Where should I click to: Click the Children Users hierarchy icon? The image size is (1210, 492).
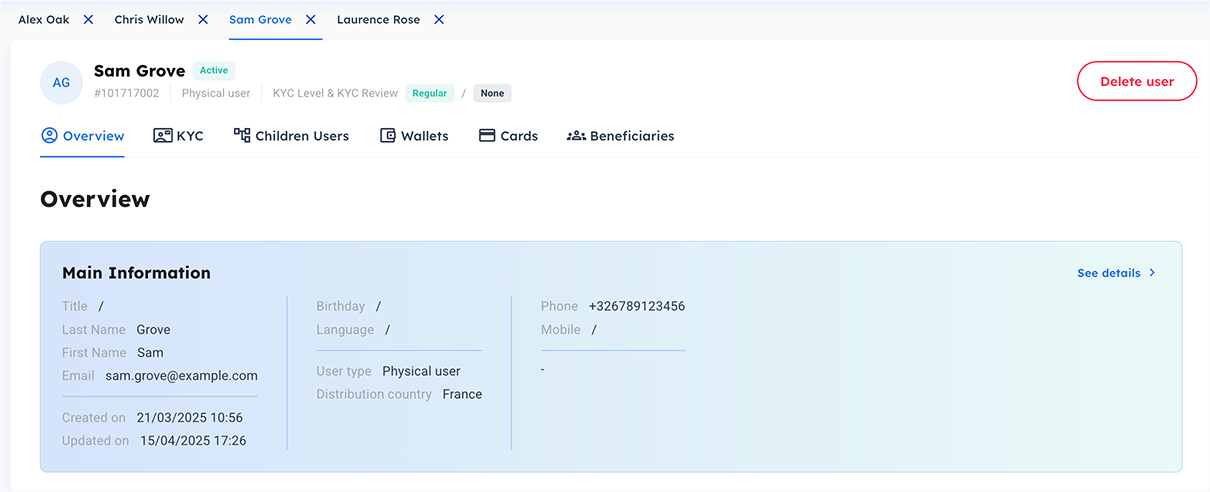coord(242,135)
